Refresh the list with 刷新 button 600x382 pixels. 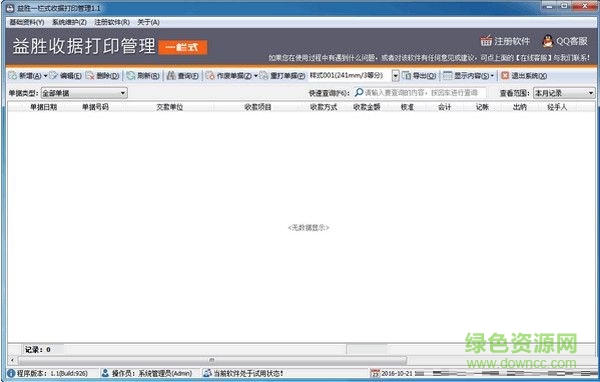pos(143,76)
